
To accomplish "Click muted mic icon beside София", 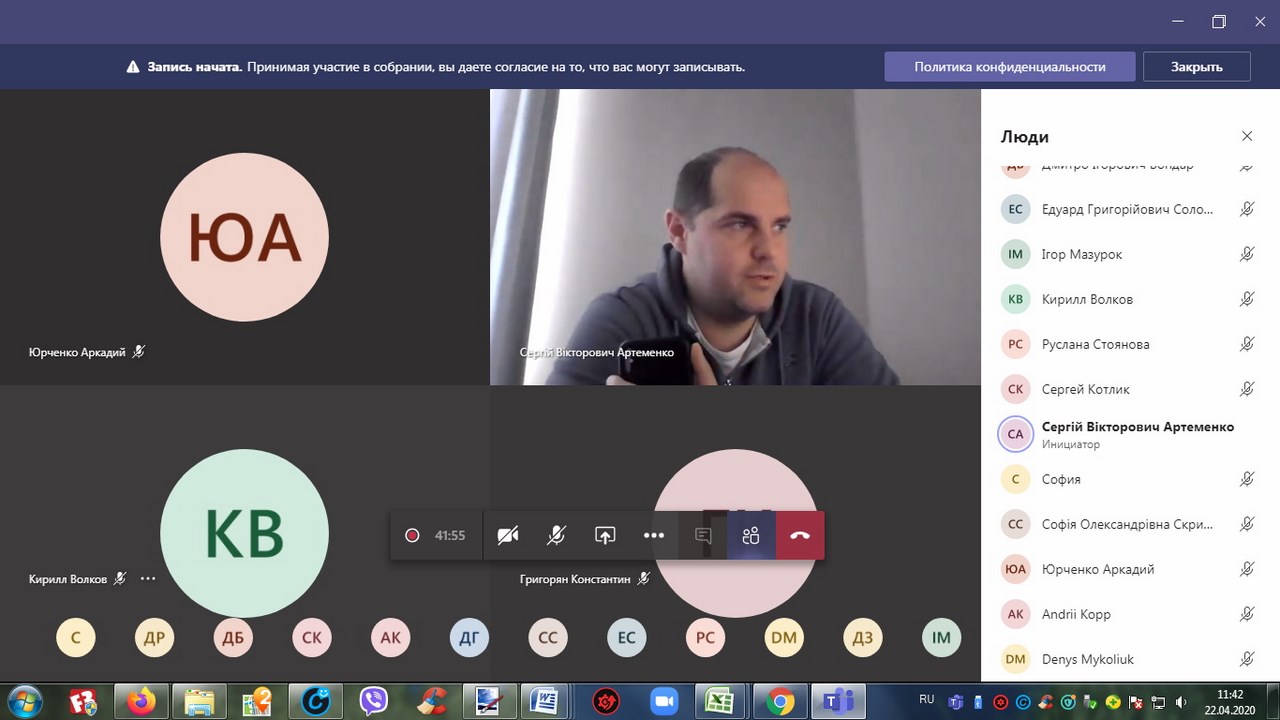I will (1247, 479).
